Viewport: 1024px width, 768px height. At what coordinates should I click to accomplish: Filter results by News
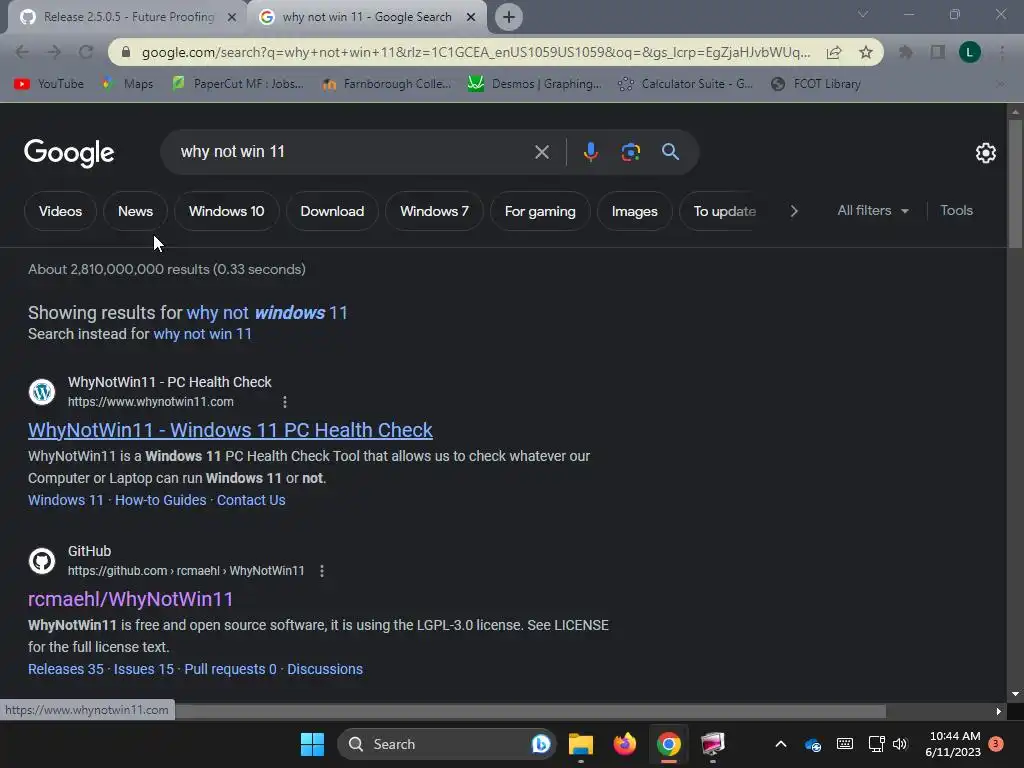pyautogui.click(x=135, y=211)
